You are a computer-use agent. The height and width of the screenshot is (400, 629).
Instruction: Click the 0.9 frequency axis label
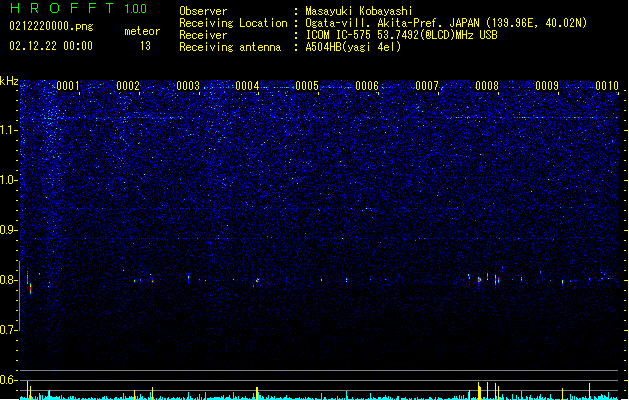tap(8, 230)
